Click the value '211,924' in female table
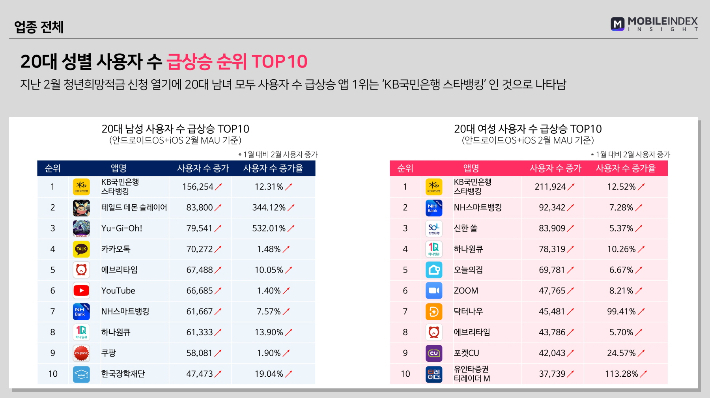This screenshot has width=710, height=398. pos(550,187)
